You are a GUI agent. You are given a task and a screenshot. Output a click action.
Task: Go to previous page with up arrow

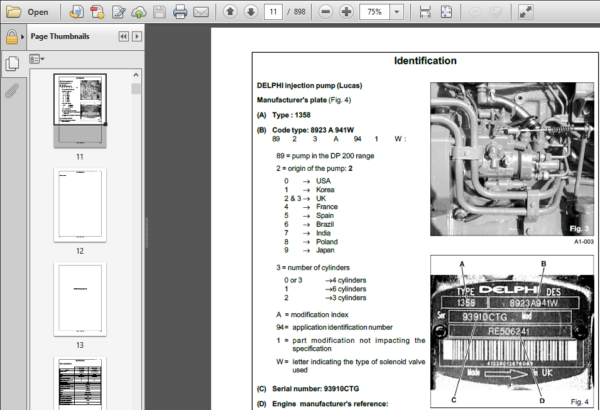pos(230,12)
